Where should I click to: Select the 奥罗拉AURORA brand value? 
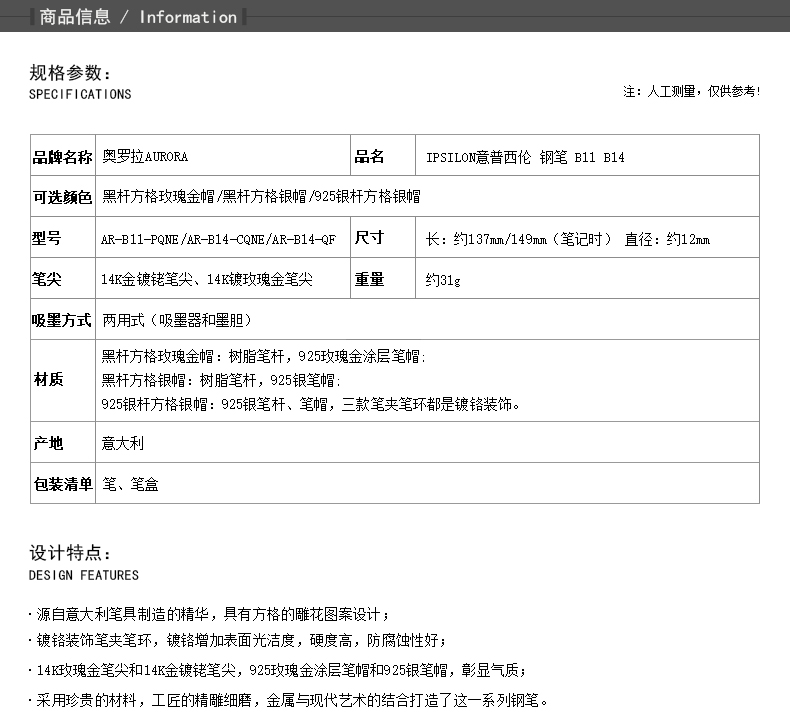[145, 157]
